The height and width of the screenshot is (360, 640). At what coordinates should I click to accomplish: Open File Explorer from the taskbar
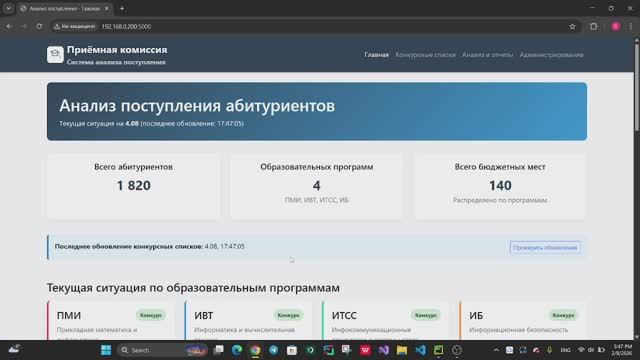[402, 350]
